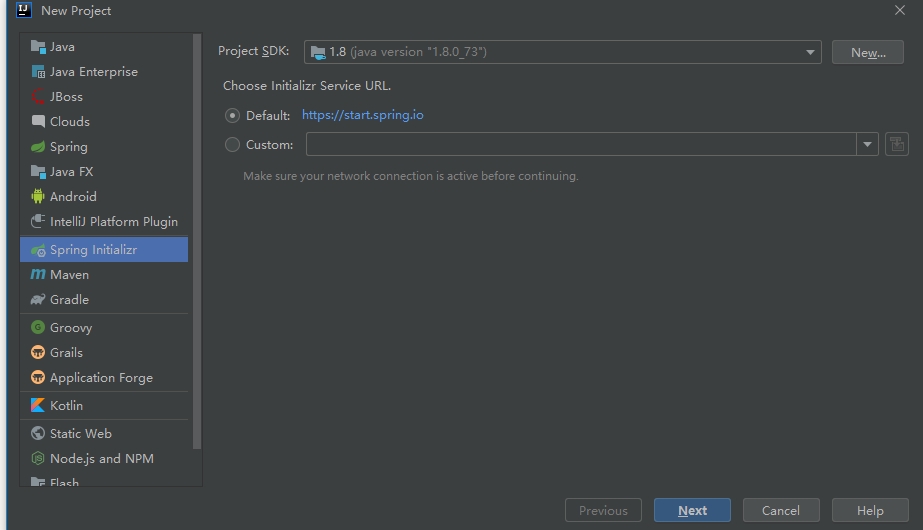
Task: Click the Groovy icon in the sidebar
Action: pyautogui.click(x=38, y=328)
